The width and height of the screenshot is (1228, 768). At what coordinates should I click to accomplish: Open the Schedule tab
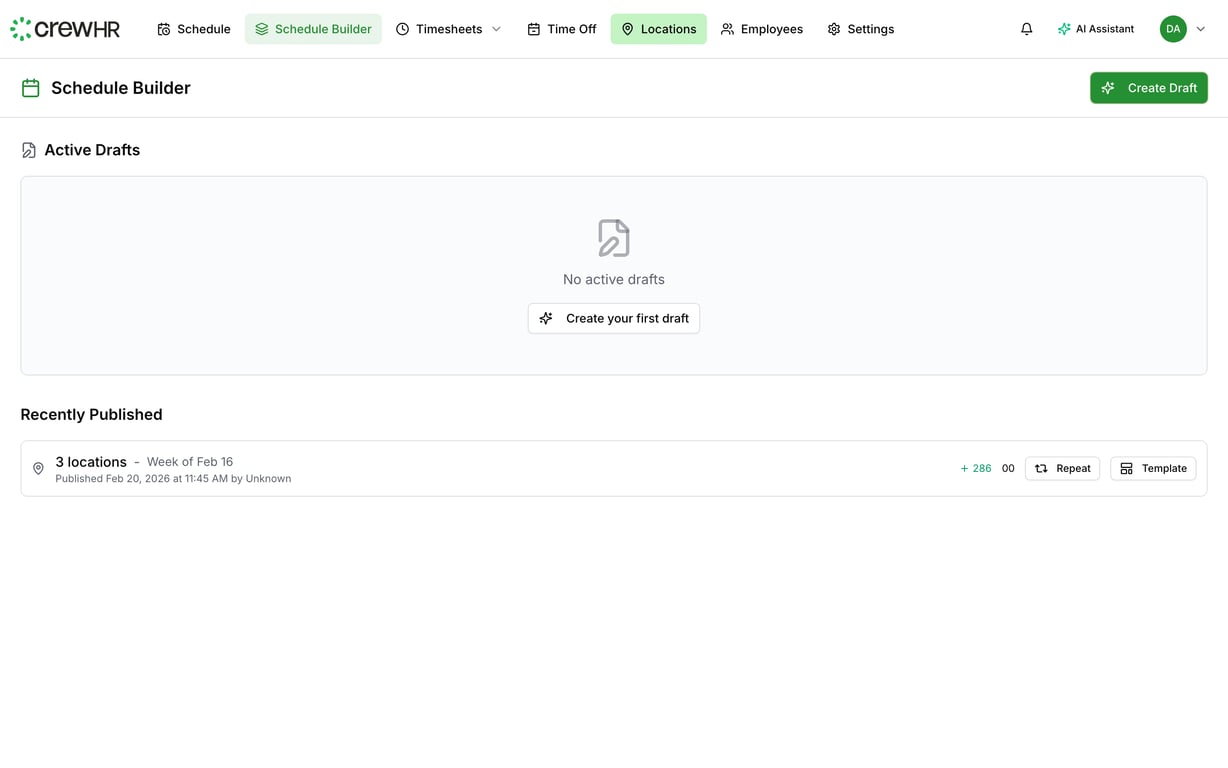(194, 29)
